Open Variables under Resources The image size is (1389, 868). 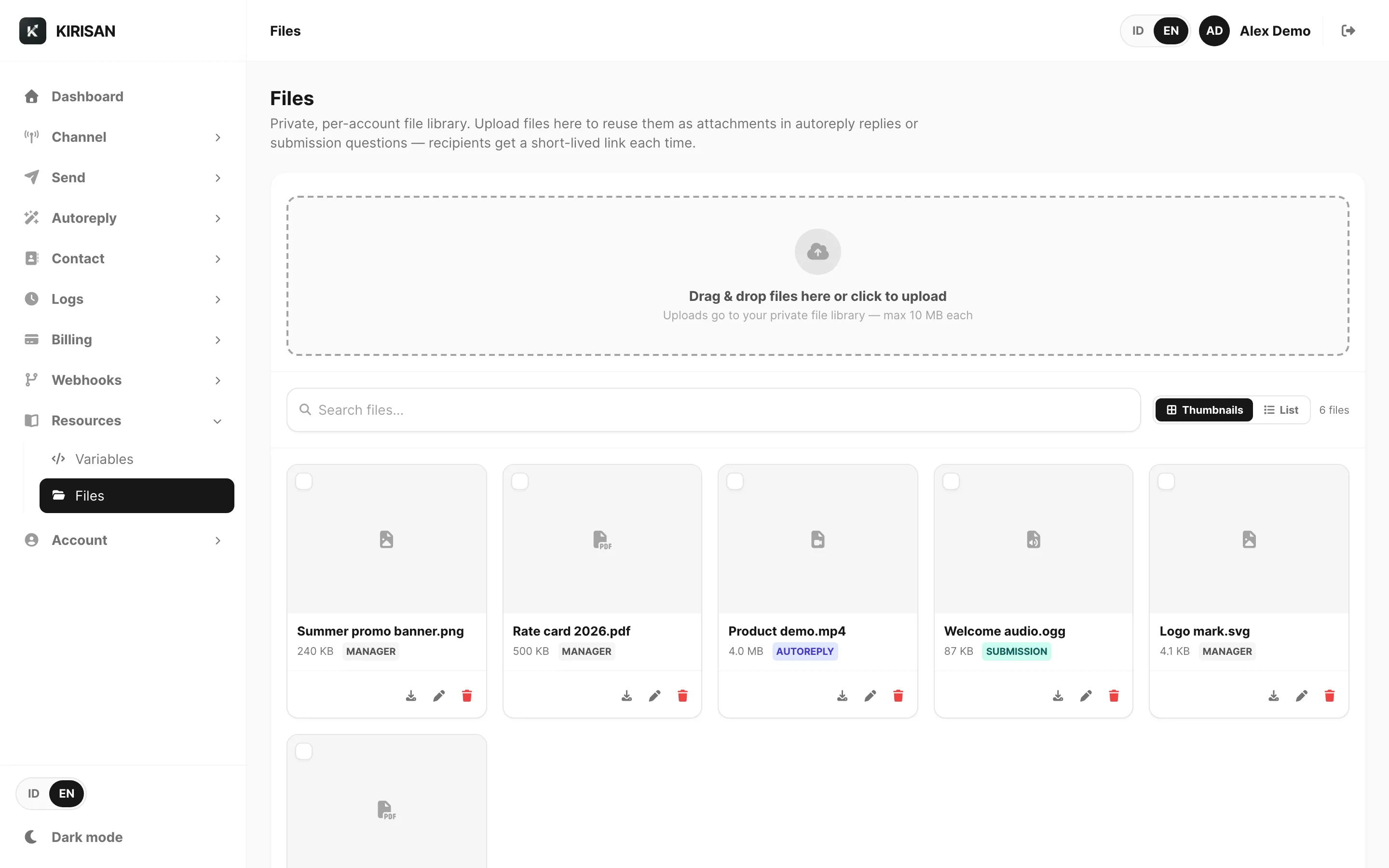136,459
